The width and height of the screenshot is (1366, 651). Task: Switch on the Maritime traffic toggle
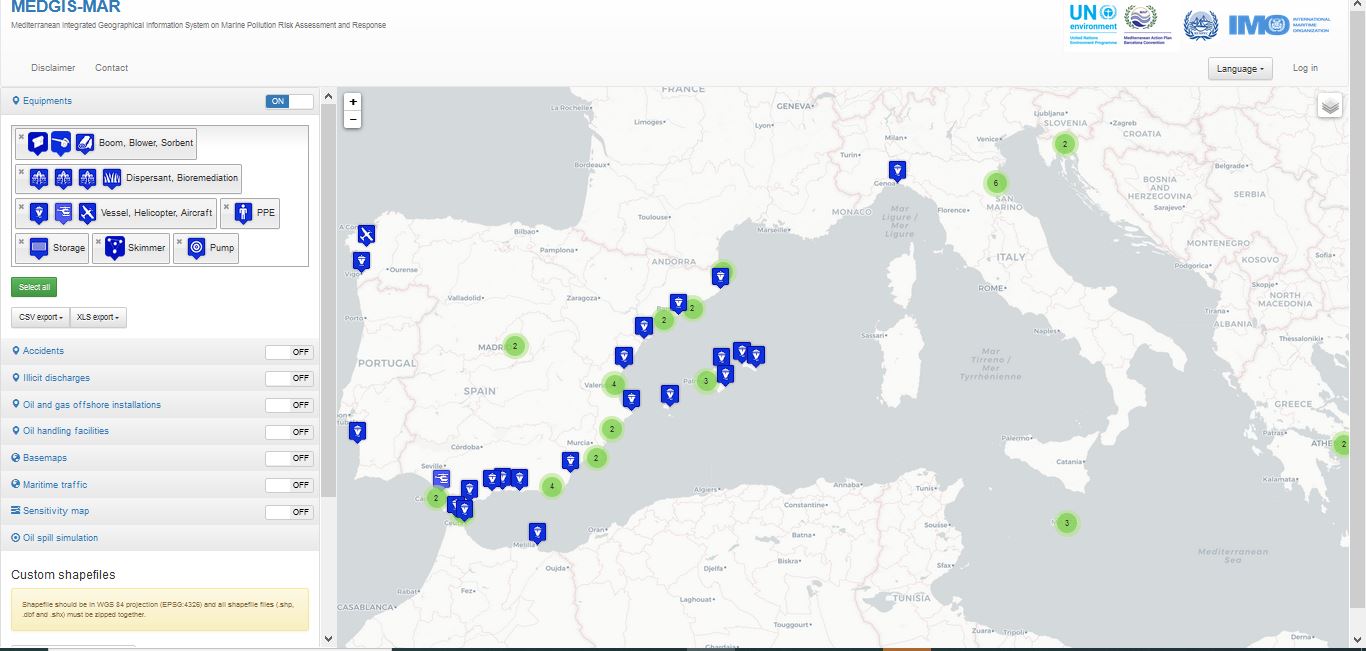289,485
